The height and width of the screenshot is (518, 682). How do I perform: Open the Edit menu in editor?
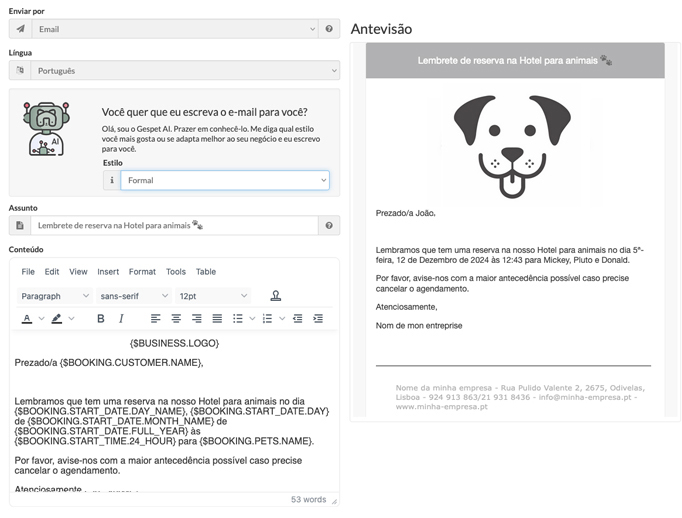52,271
